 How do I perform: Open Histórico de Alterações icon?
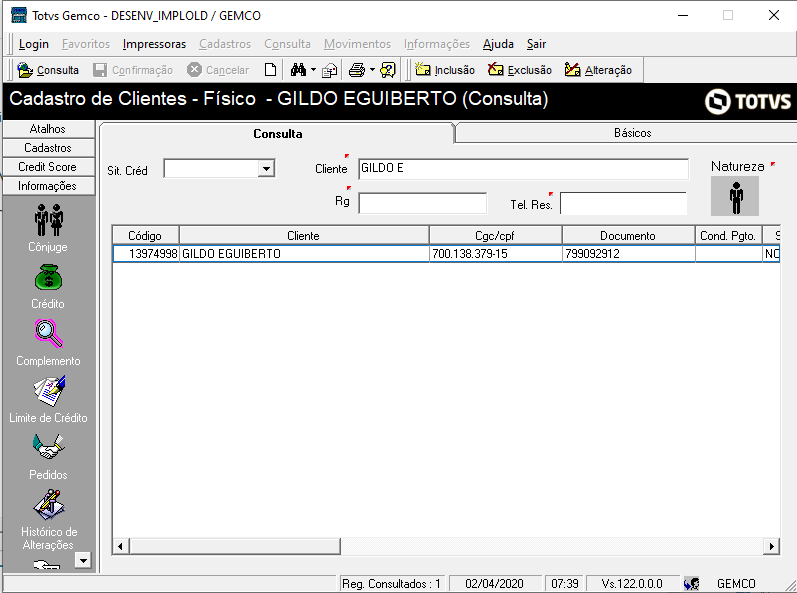pos(49,504)
